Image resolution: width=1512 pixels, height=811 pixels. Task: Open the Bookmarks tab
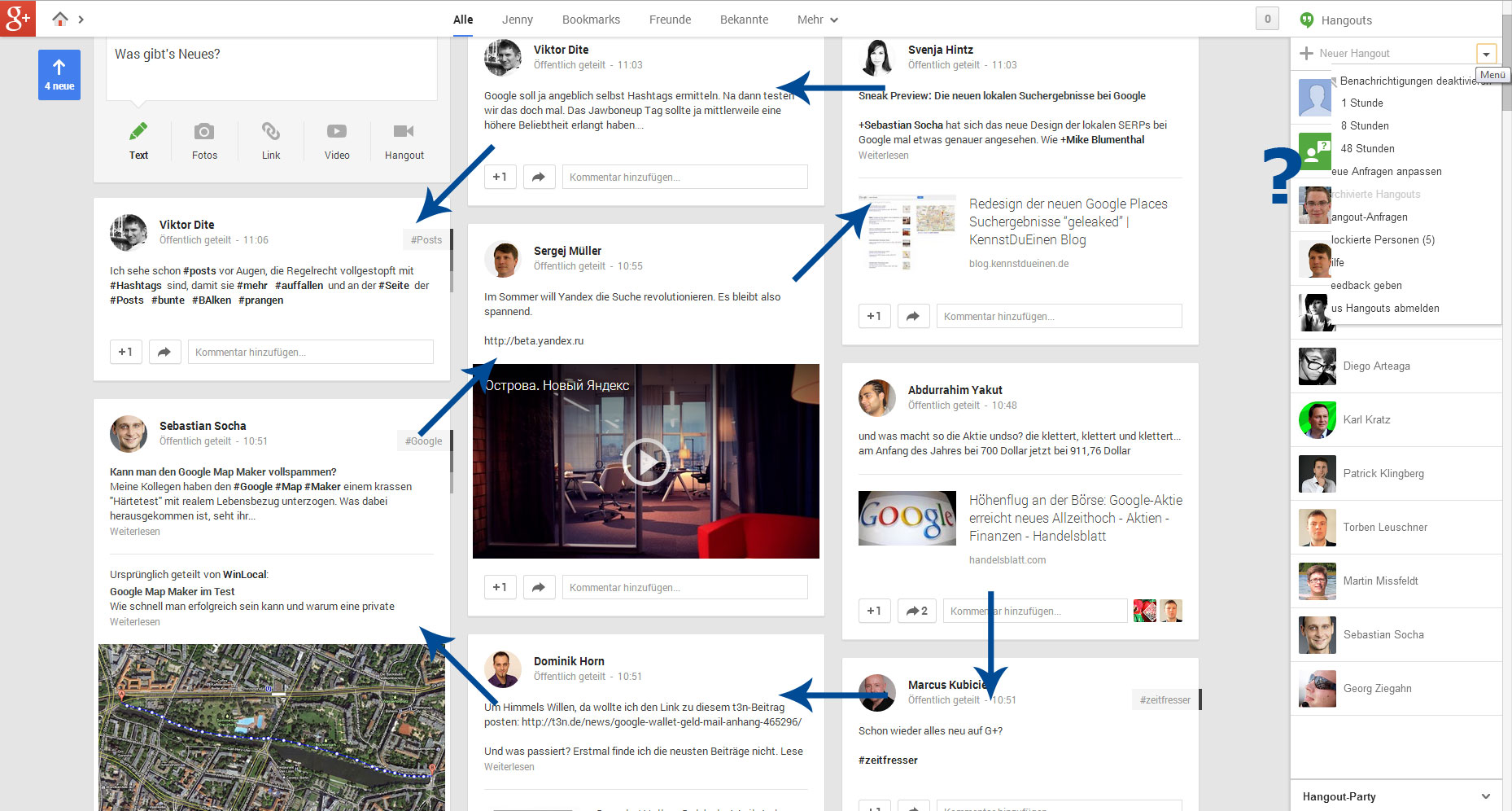(591, 20)
